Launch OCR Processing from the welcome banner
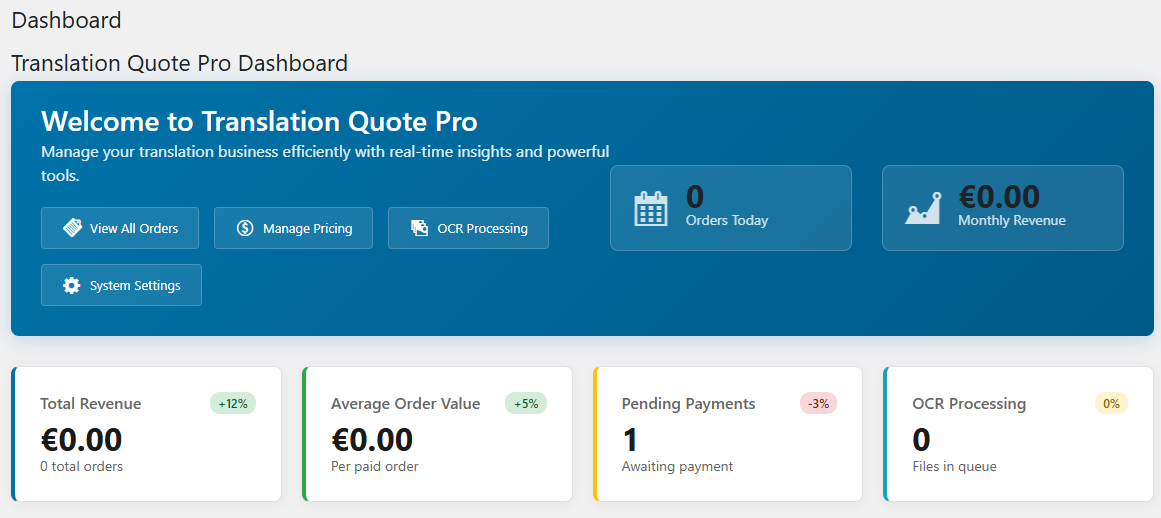Image resolution: width=1161 pixels, height=518 pixels. click(482, 228)
